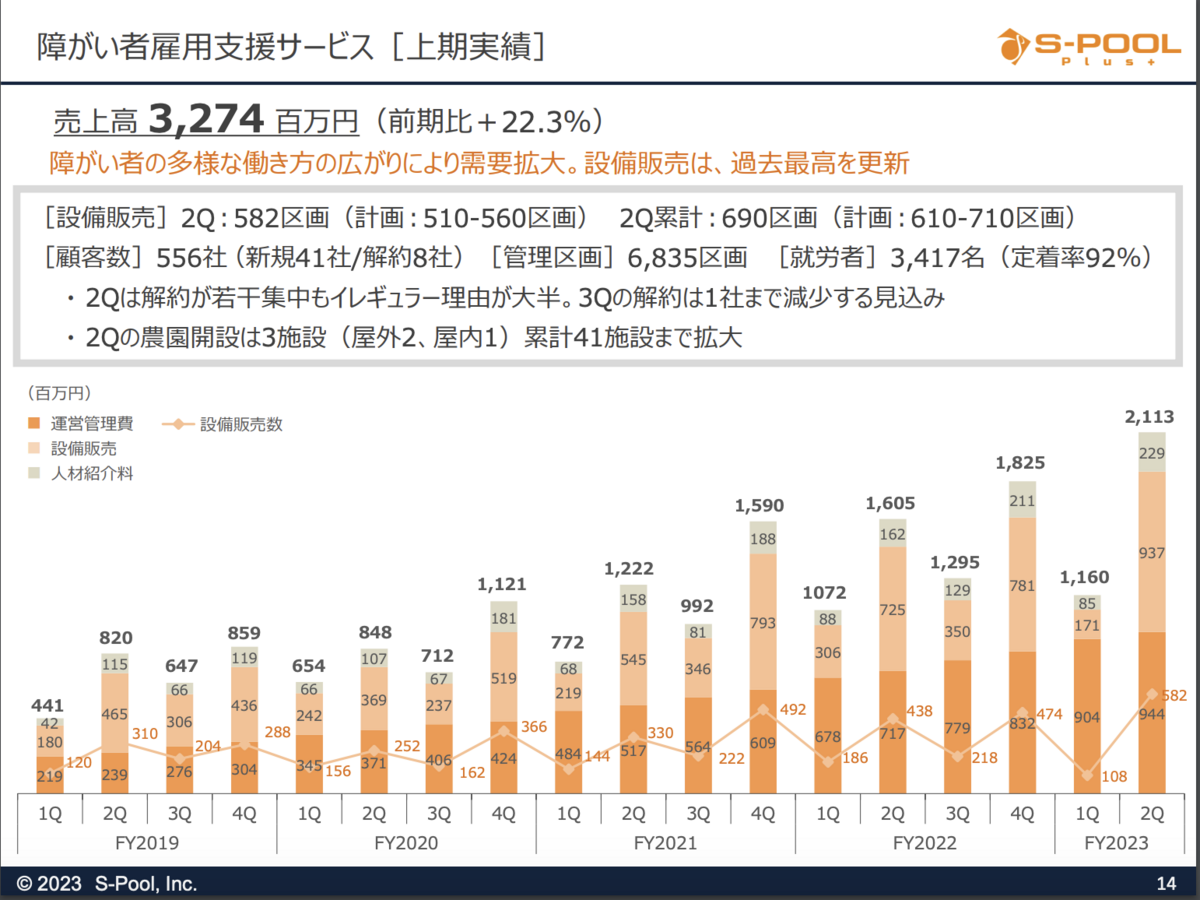The width and height of the screenshot is (1200, 900).
Task: Click the line value 438 at FY2022 2Q
Action: [x=921, y=711]
